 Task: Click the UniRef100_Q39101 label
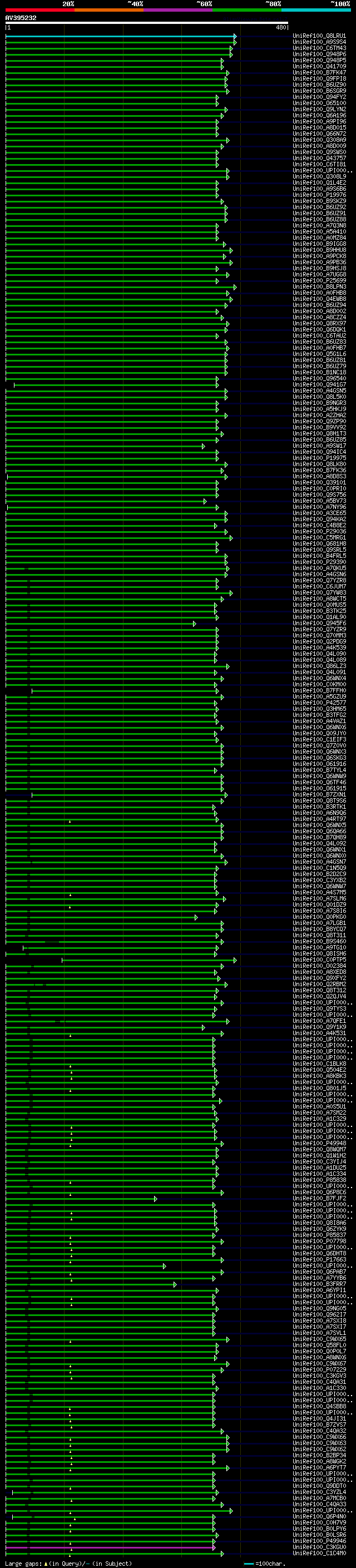(319, 482)
